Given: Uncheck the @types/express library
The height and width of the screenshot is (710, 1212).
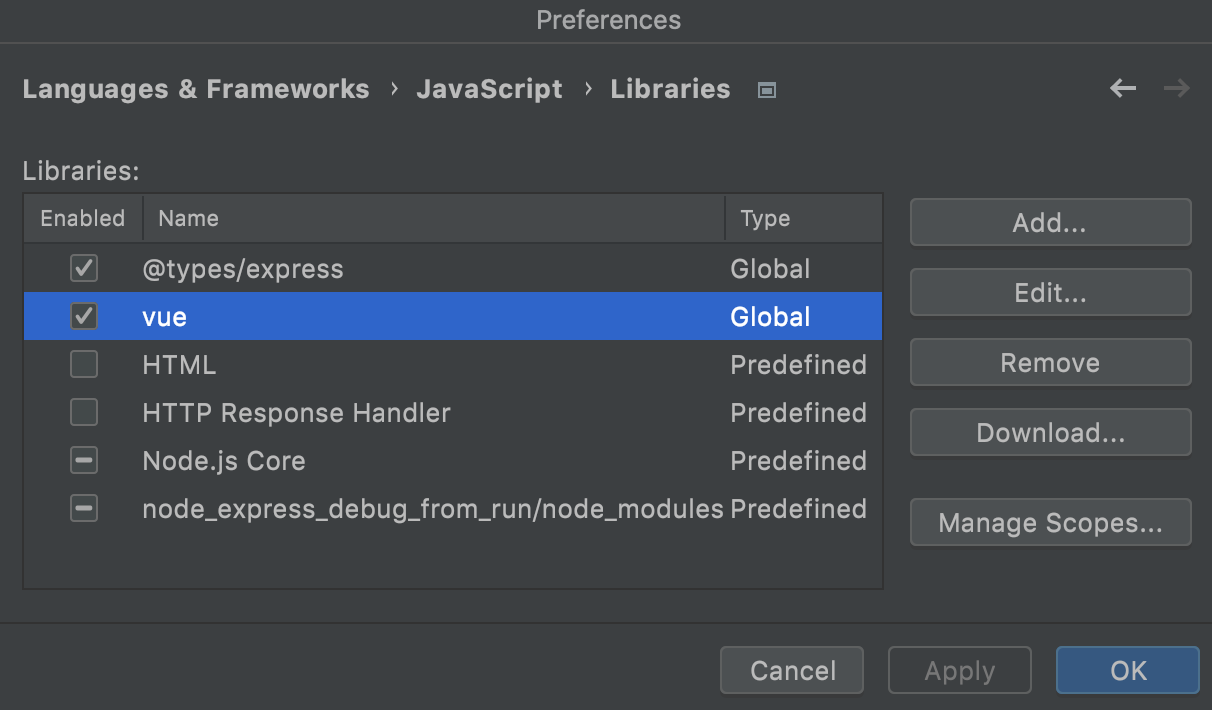Looking at the screenshot, I should [x=84, y=268].
